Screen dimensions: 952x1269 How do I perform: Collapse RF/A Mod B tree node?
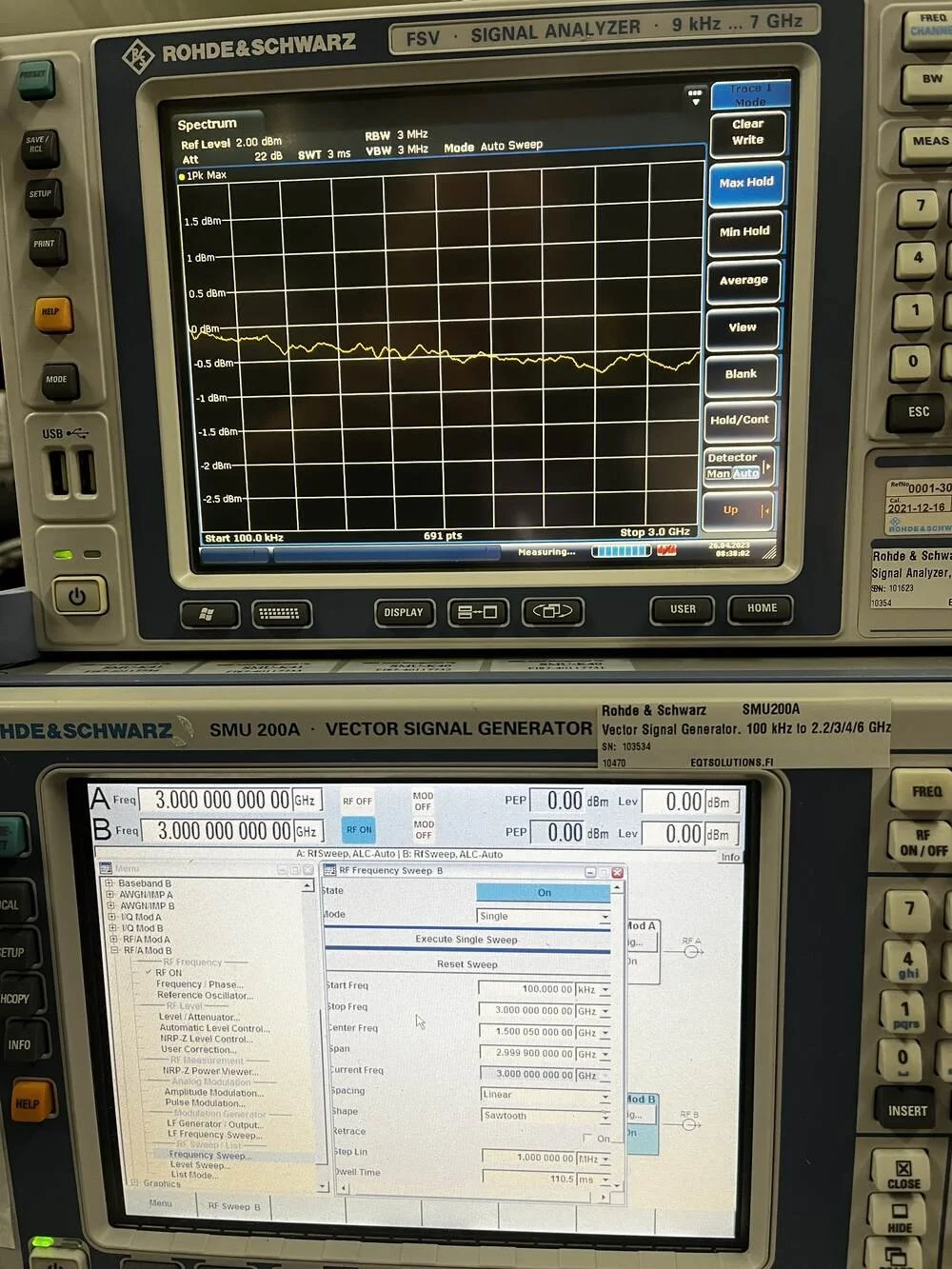[114, 950]
